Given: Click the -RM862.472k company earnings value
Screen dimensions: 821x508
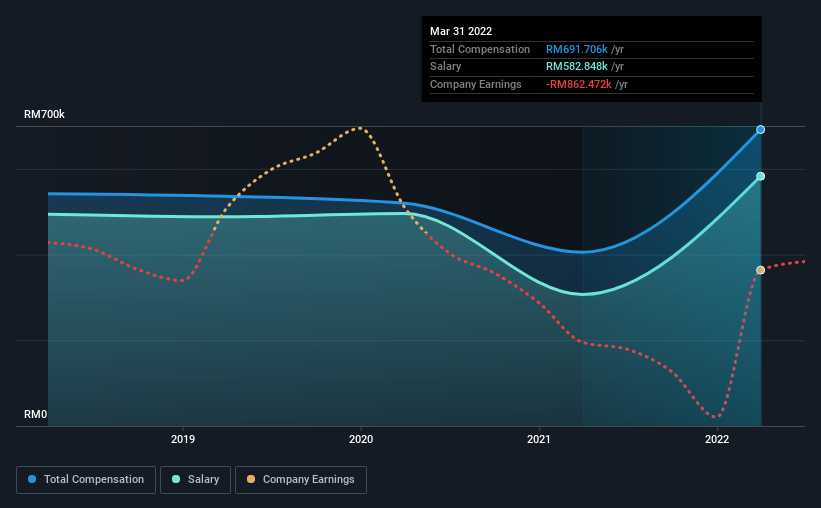Looking at the screenshot, I should click(x=579, y=84).
